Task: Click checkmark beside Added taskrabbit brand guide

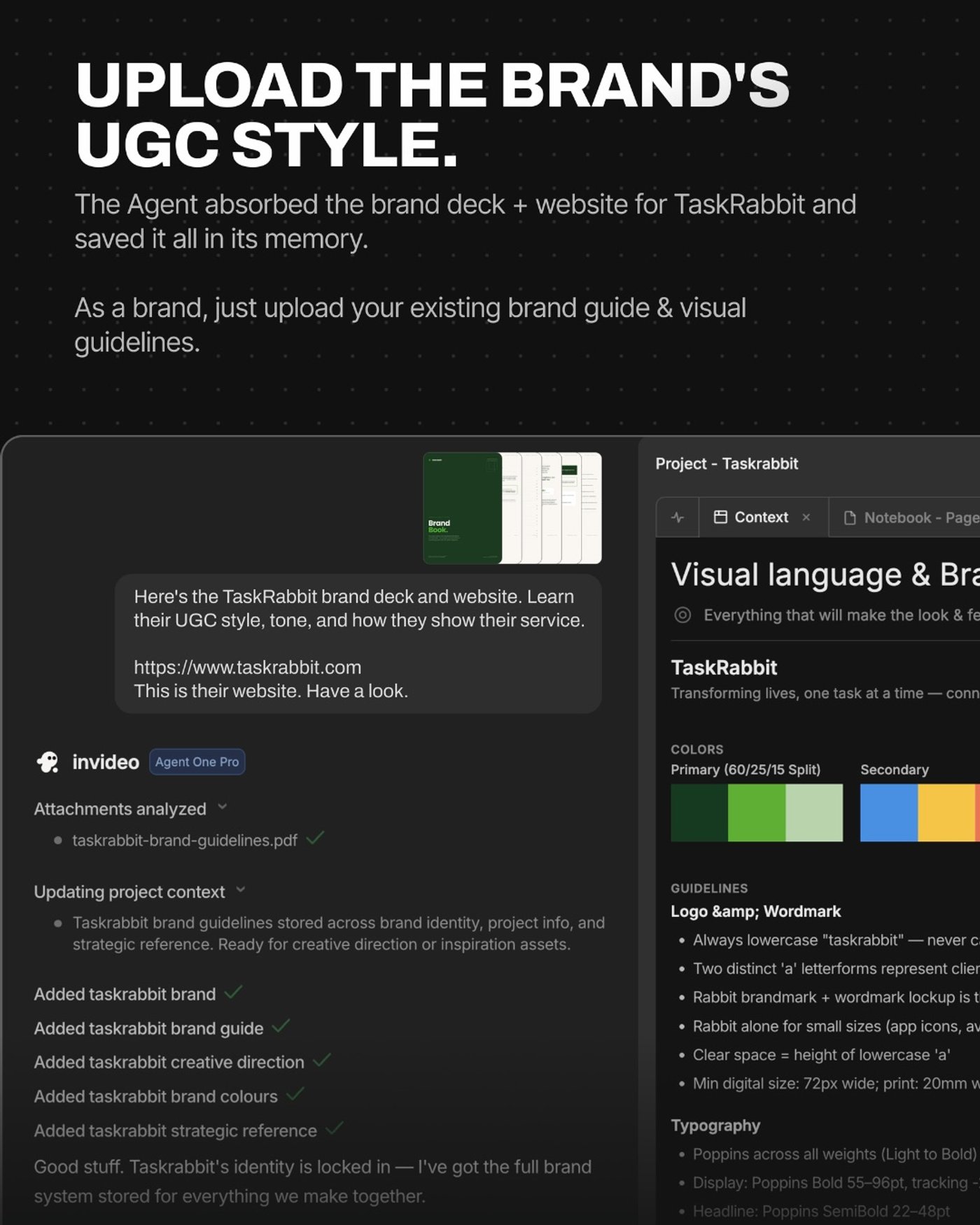Action: tap(281, 1025)
